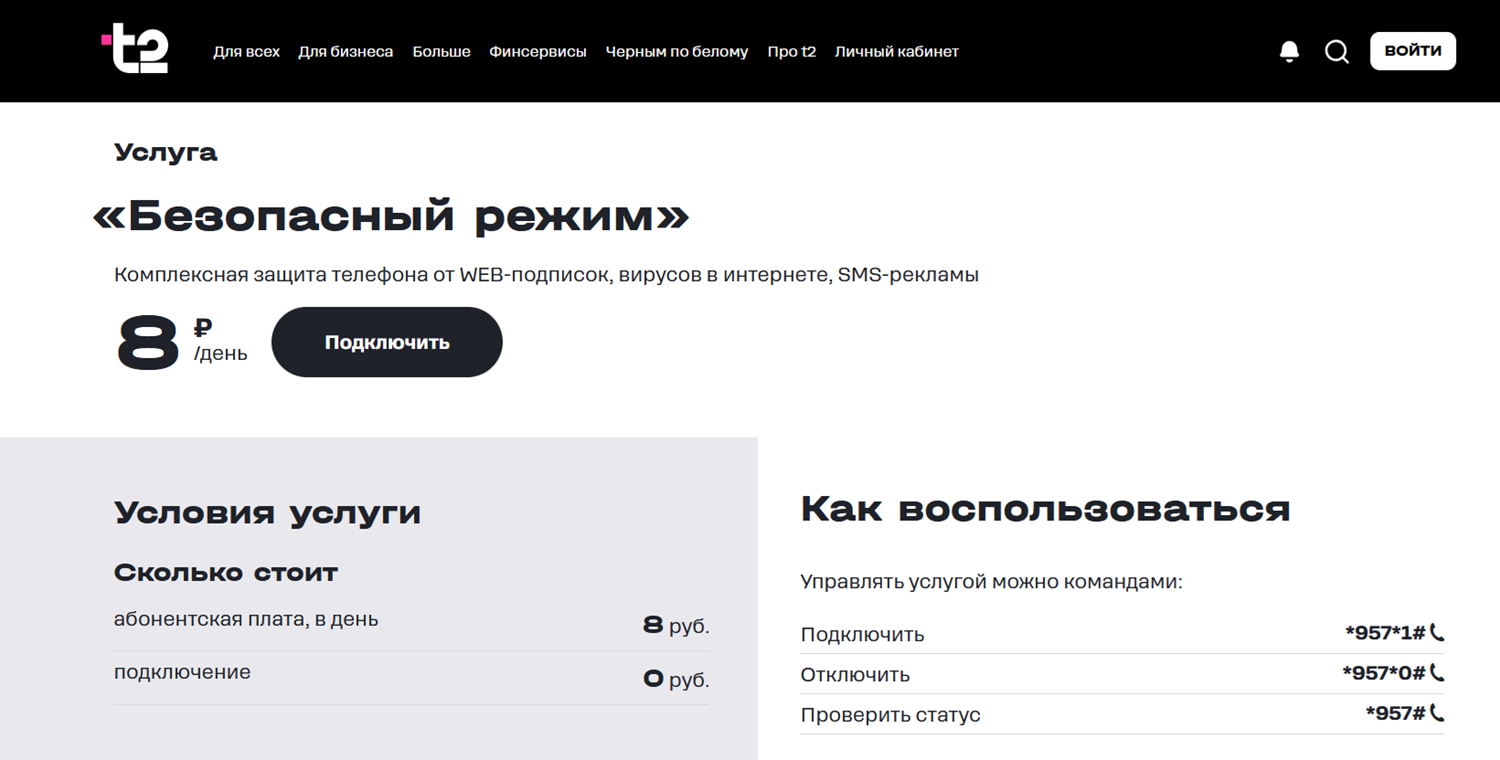The image size is (1500, 760).
Task: Click the 'Проверить статус' row label
Action: (890, 715)
